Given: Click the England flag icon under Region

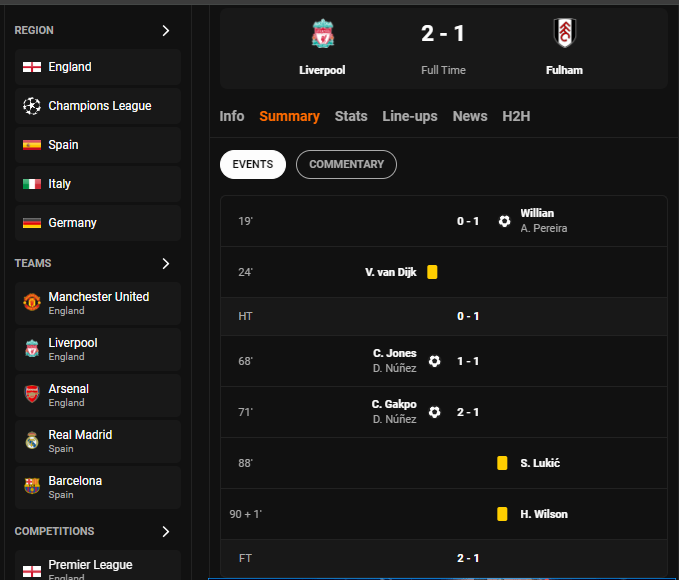Looking at the screenshot, I should (32, 67).
